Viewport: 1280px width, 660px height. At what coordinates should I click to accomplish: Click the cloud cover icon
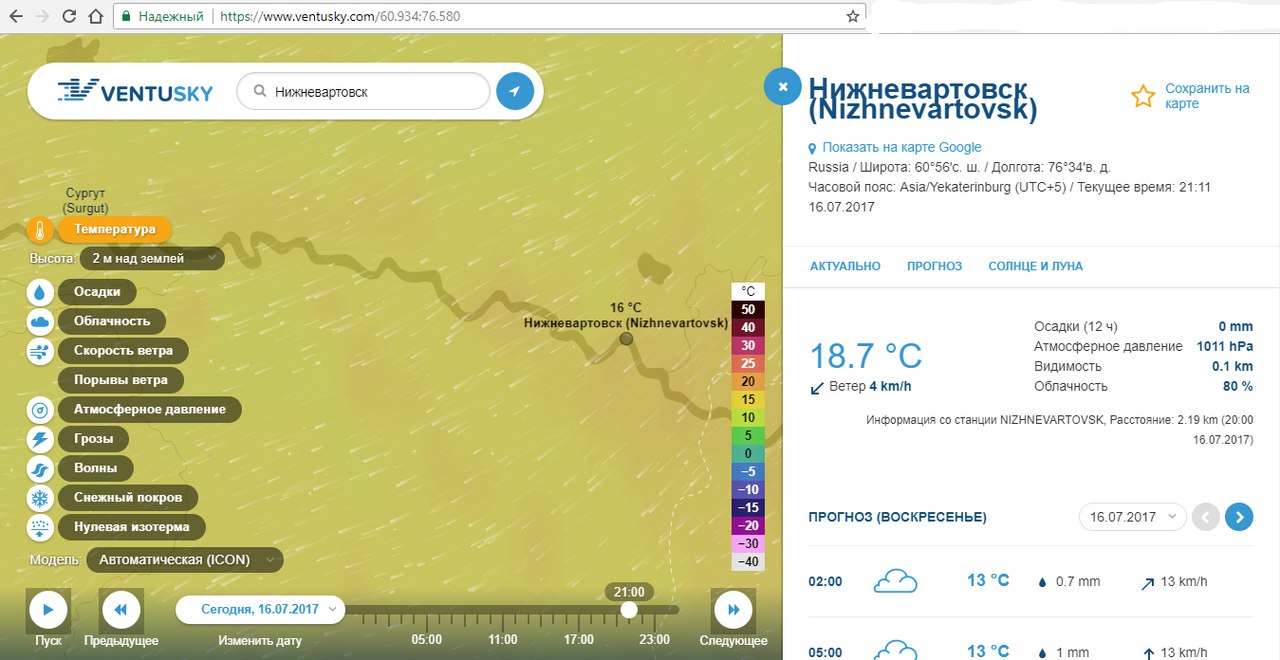40,322
